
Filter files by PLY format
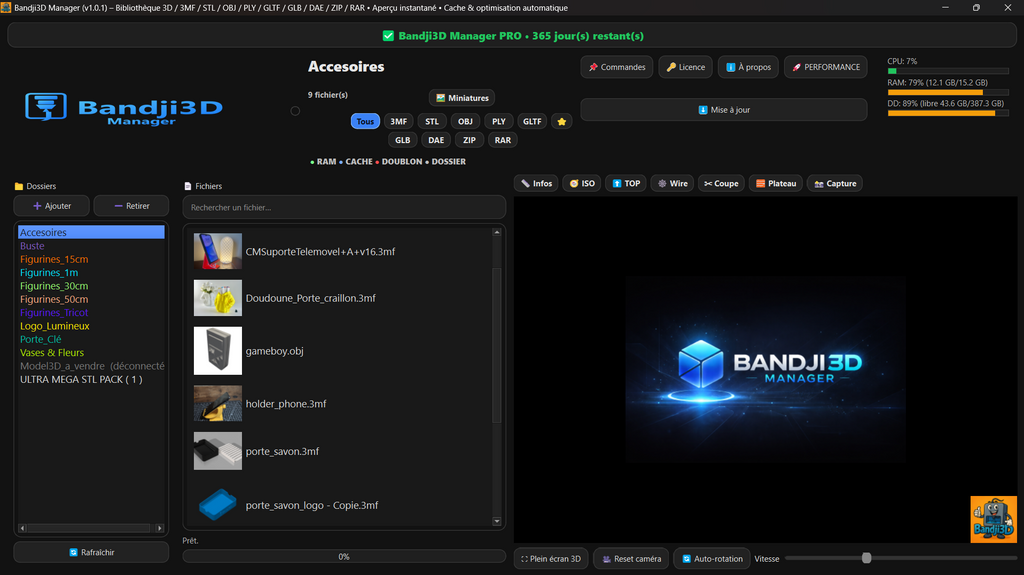498,122
